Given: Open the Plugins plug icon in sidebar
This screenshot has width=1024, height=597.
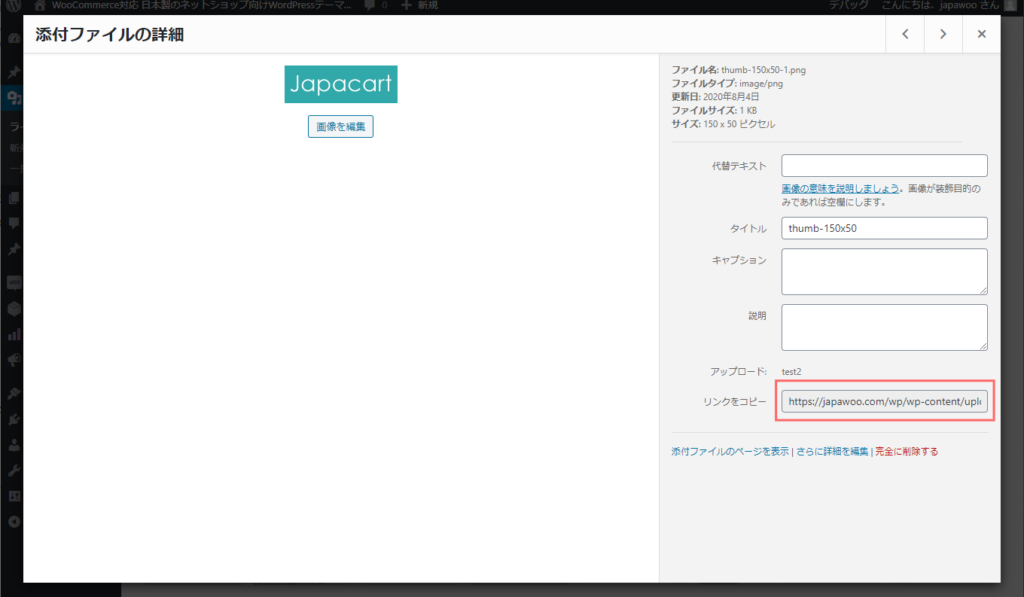Looking at the screenshot, I should point(14,419).
